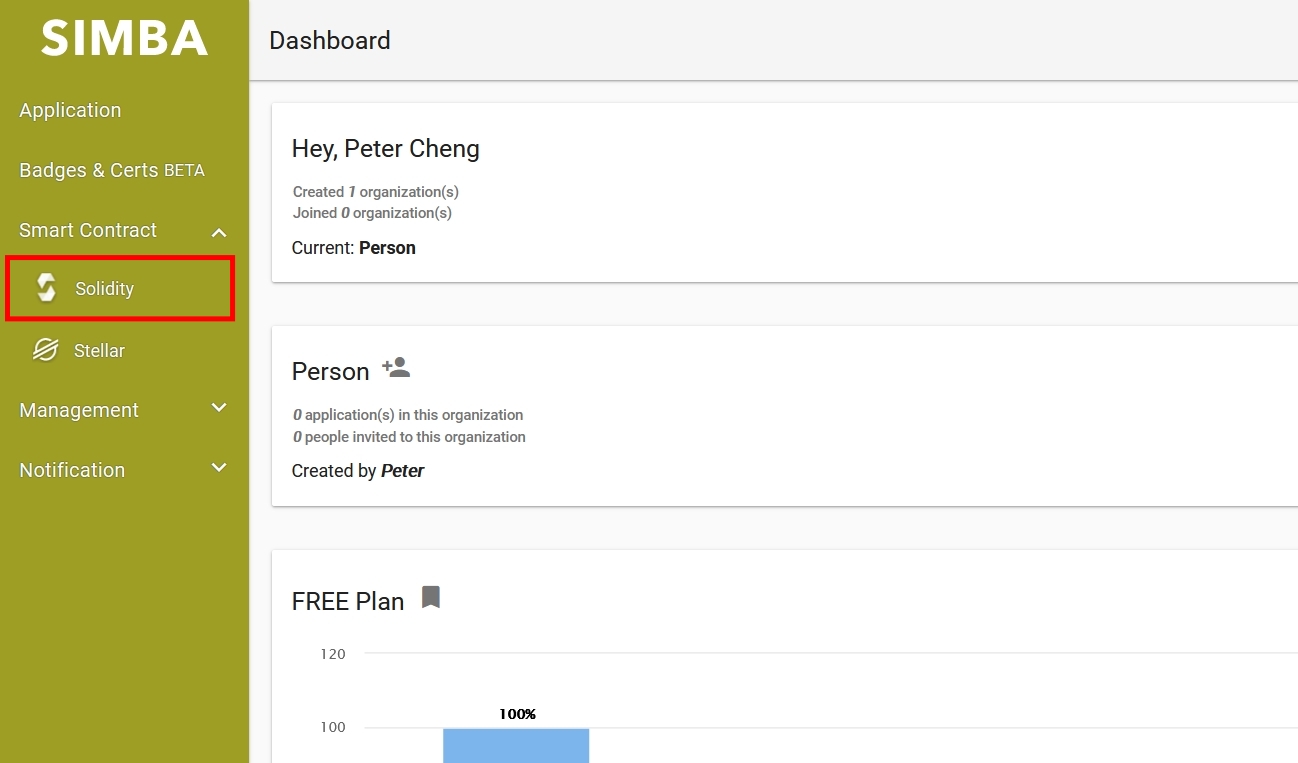Open the Application menu item
The width and height of the screenshot is (1298, 763).
[70, 110]
